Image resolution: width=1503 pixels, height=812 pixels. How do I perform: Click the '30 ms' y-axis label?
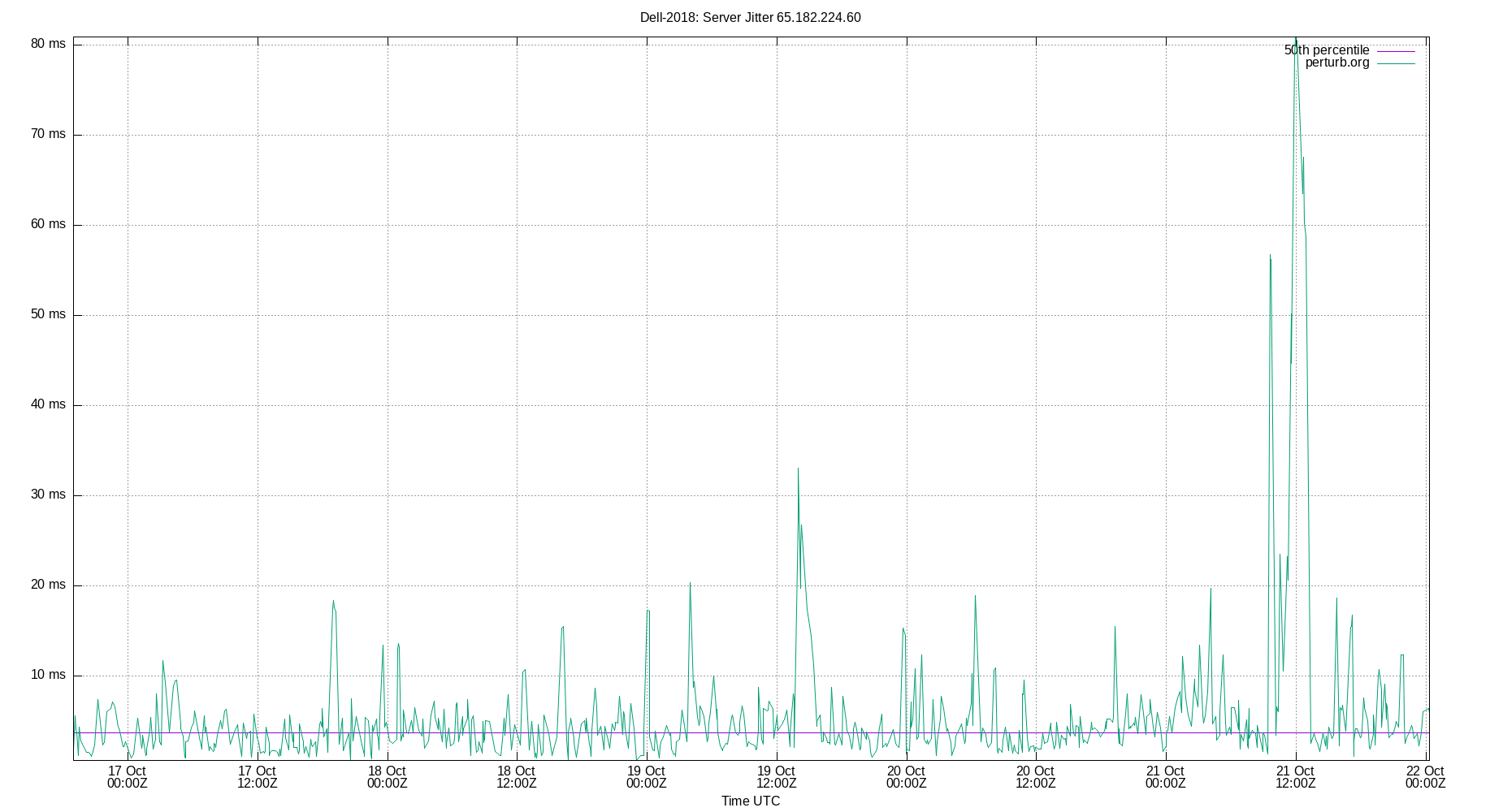click(48, 495)
